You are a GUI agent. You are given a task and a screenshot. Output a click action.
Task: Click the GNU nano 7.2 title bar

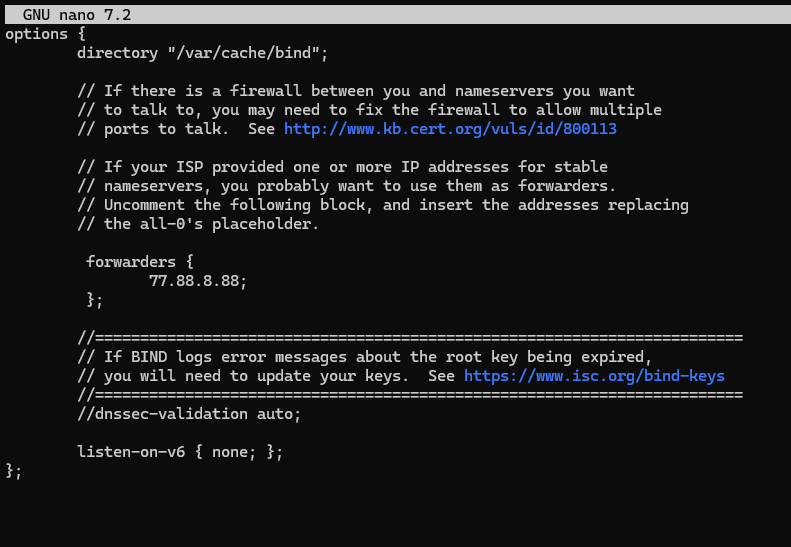[398, 15]
